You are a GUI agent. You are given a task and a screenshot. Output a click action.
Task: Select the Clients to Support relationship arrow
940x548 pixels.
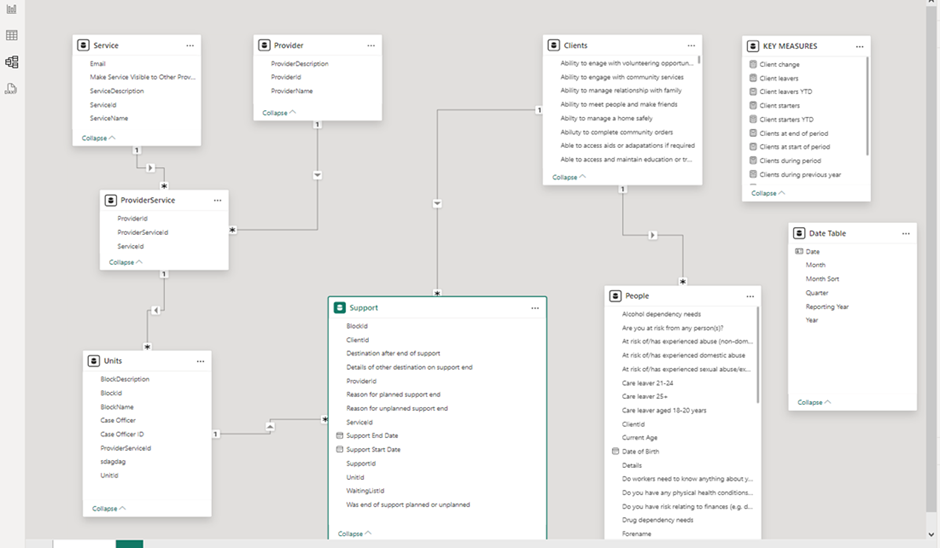(x=438, y=204)
